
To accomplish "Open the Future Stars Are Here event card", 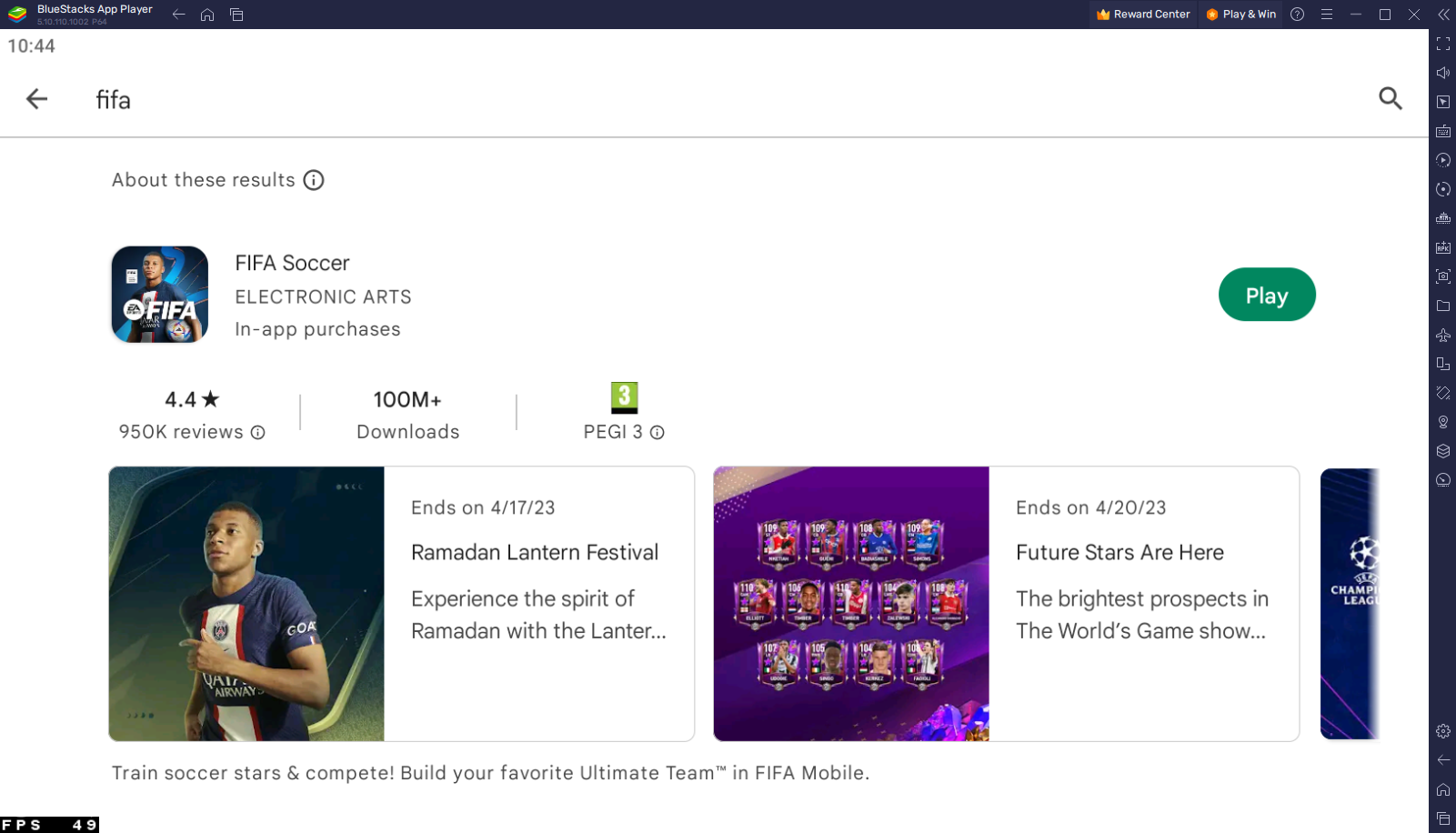I will click(x=1007, y=604).
